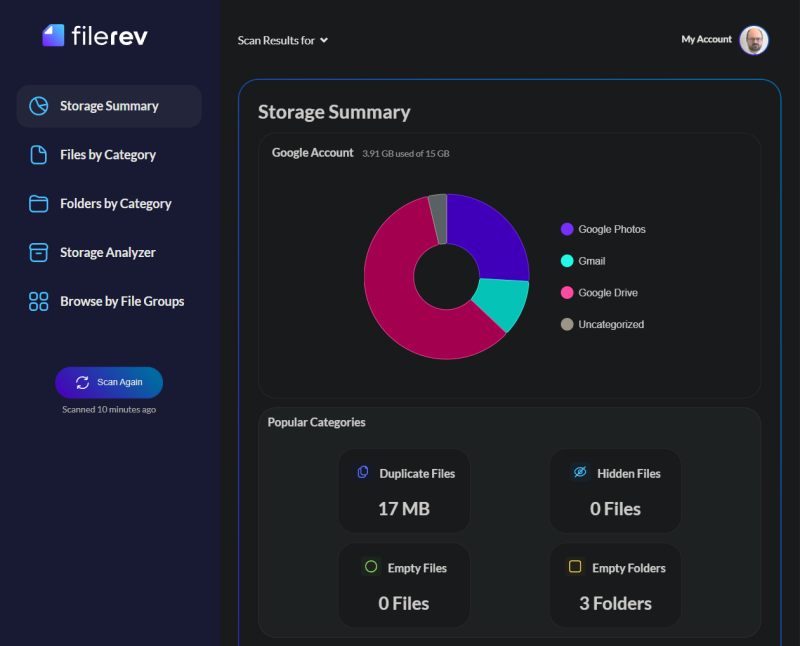This screenshot has width=800, height=646.
Task: Click the grey Uncategorized chart segment
Action: [x=439, y=218]
